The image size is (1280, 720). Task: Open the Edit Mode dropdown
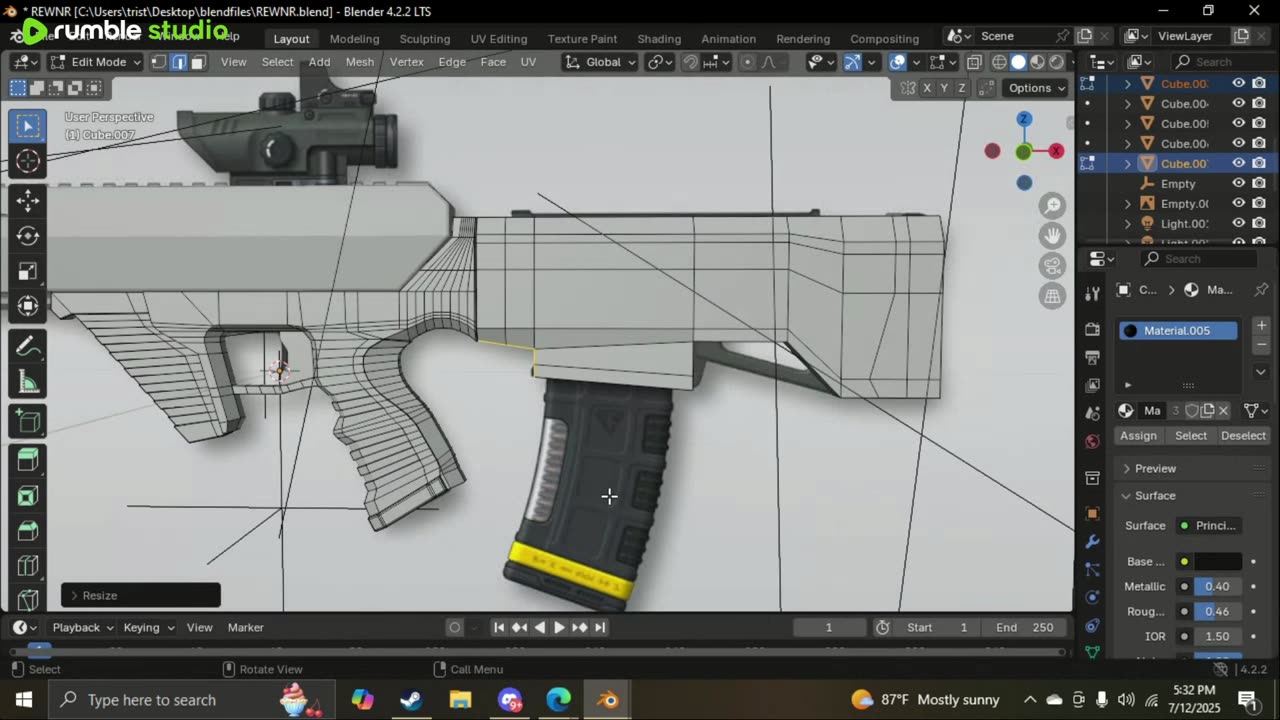tap(98, 62)
